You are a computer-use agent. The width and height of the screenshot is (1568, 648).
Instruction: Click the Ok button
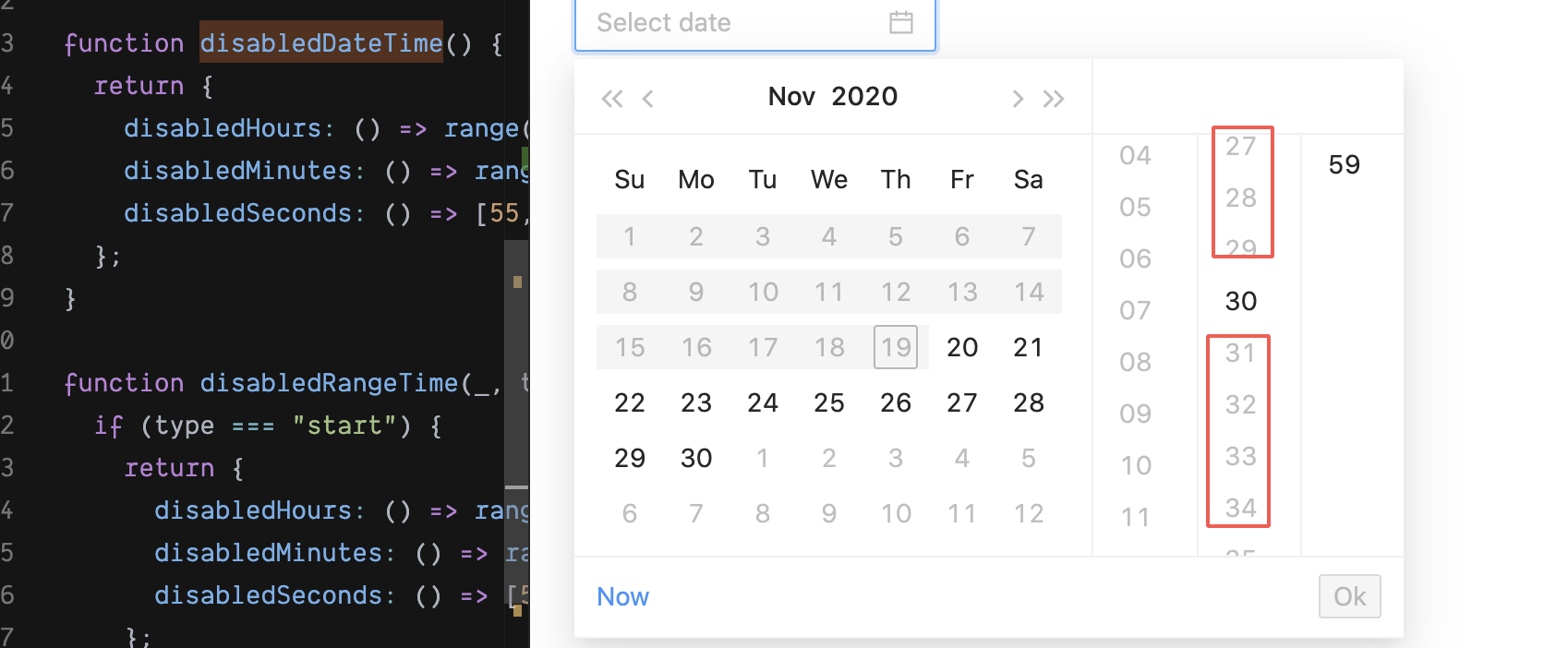pos(1349,596)
